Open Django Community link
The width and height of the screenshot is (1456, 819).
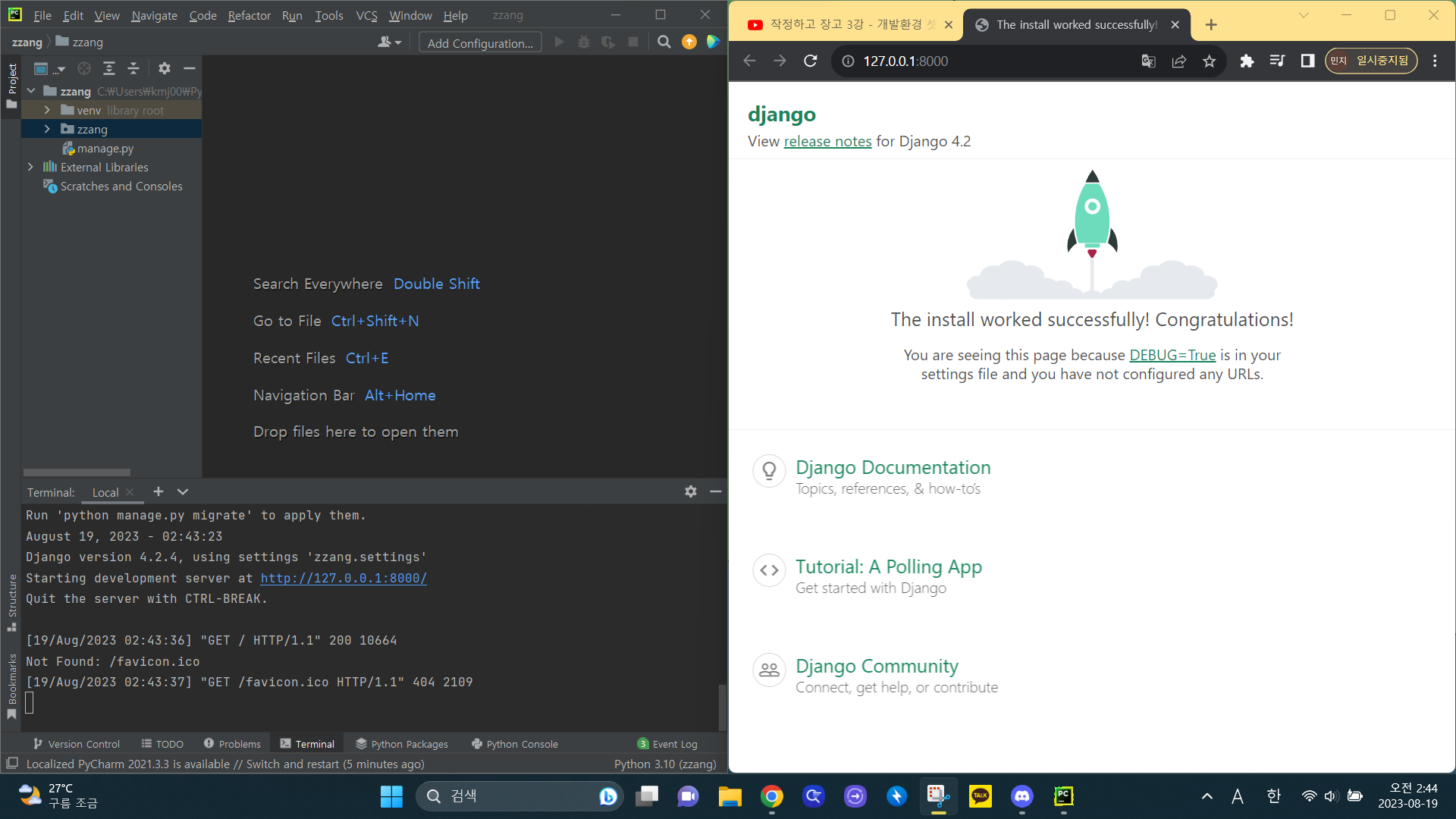877,666
